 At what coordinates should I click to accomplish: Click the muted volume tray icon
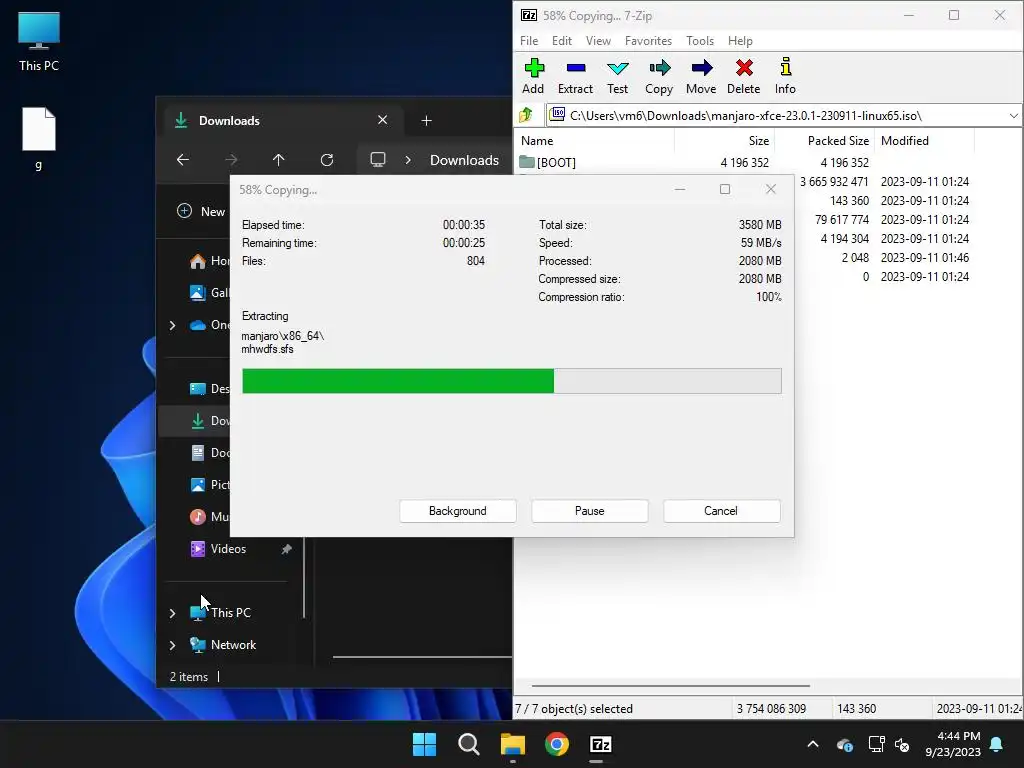click(903, 744)
